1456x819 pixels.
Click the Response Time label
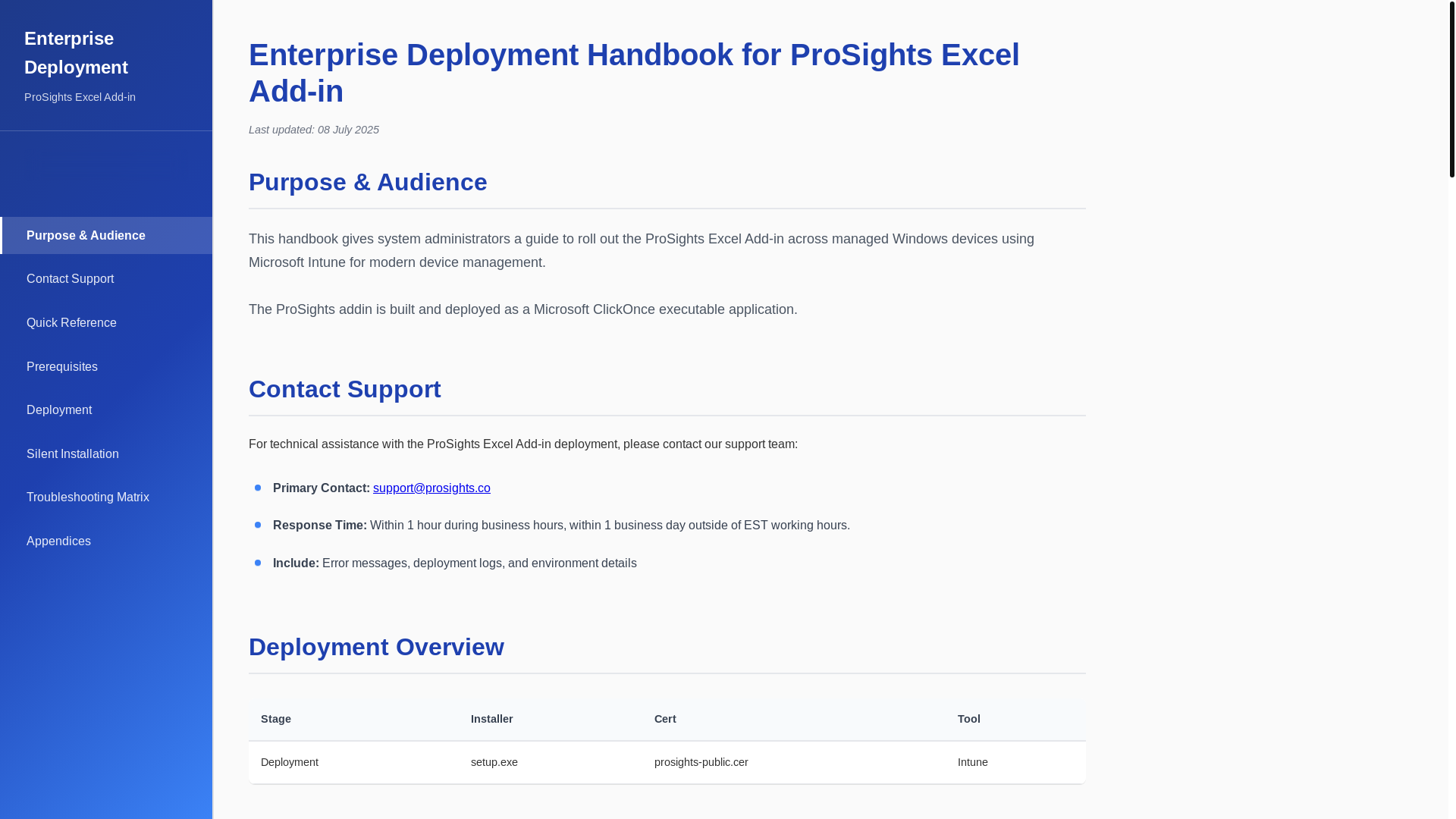[320, 526]
